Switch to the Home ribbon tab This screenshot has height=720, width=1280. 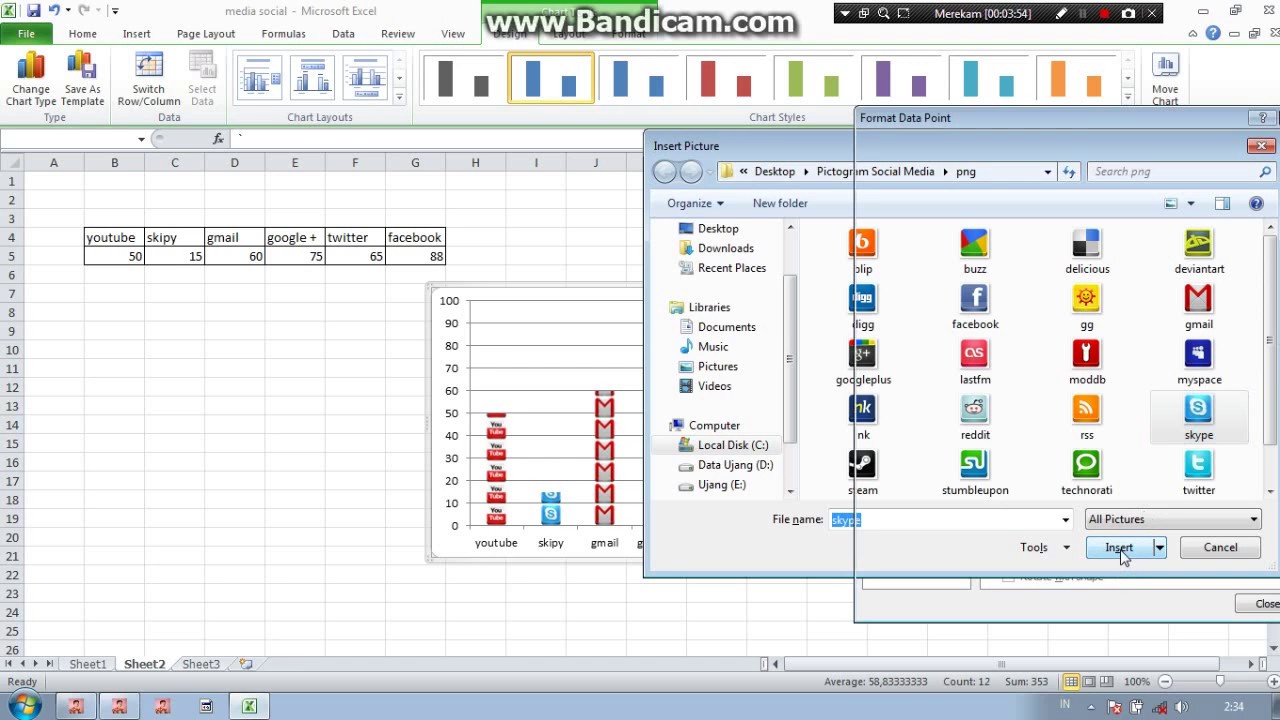(x=83, y=33)
